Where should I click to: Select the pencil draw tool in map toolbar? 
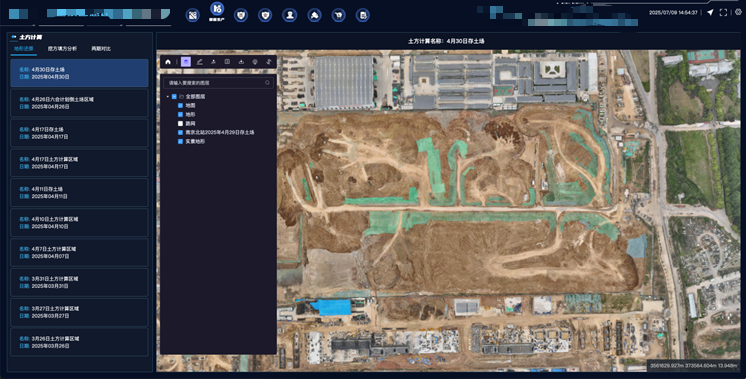tap(200, 62)
